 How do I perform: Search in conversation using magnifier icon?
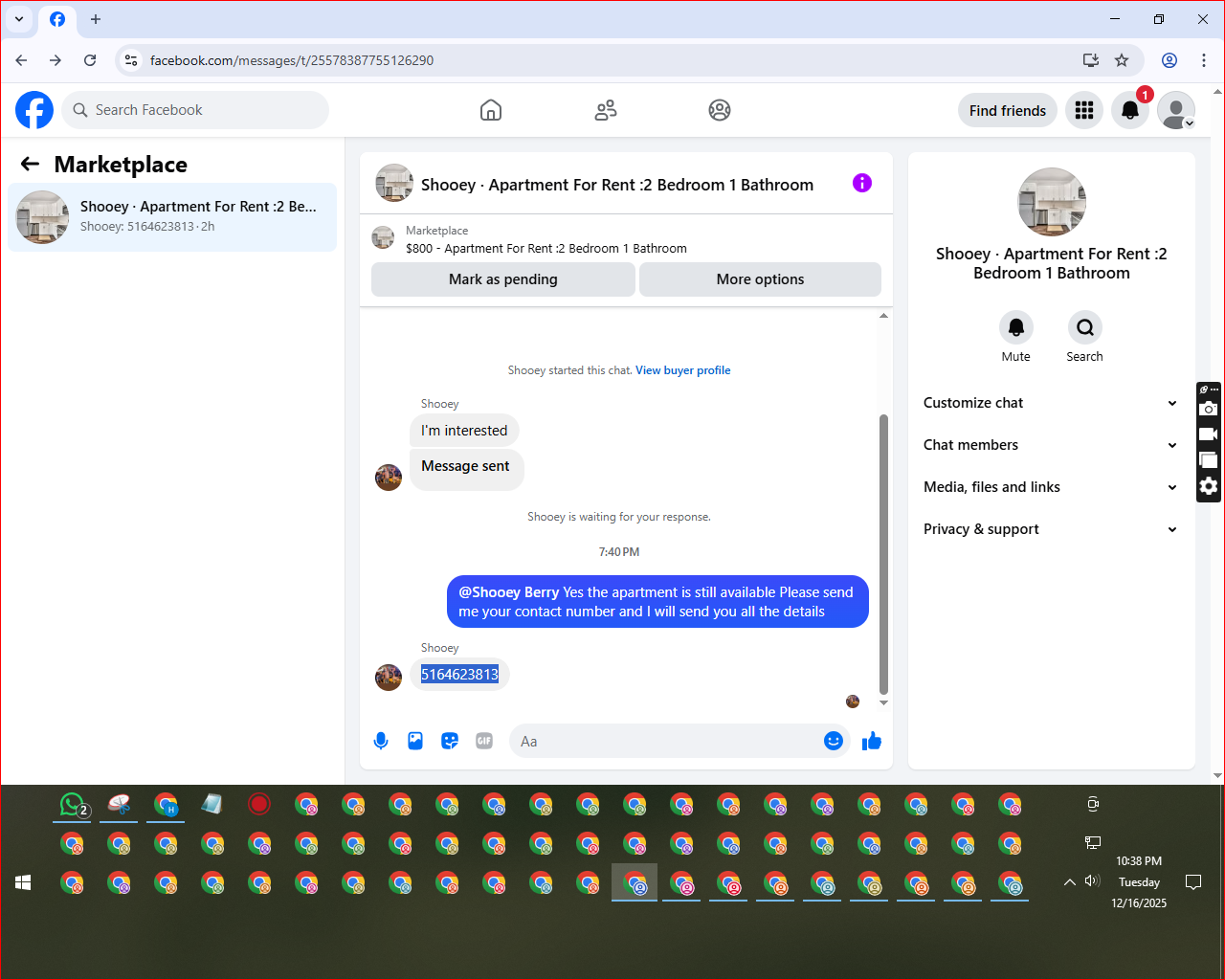point(1085,327)
